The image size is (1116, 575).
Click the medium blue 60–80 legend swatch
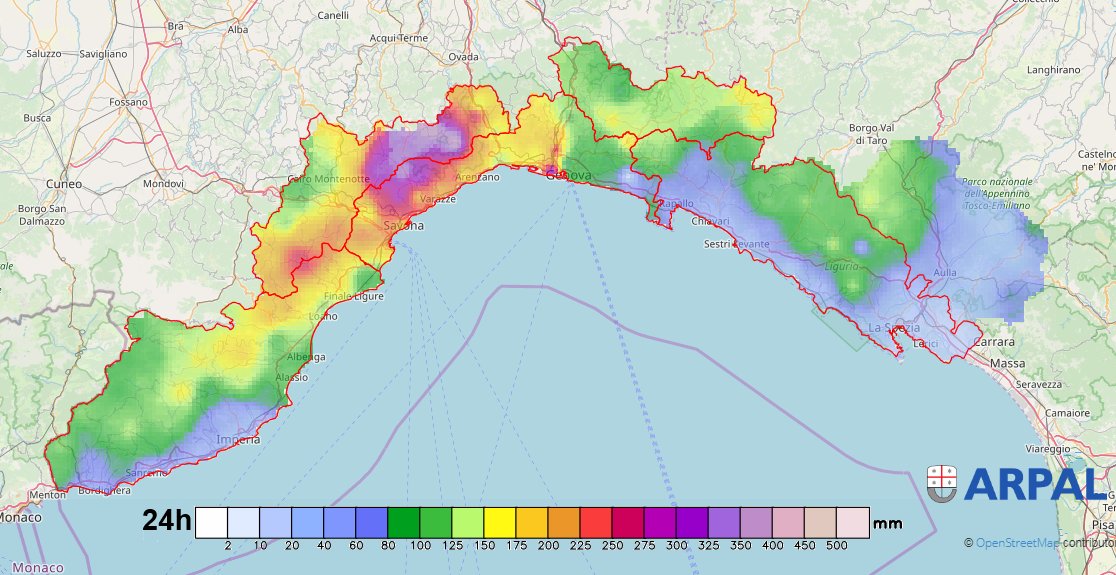[372, 522]
